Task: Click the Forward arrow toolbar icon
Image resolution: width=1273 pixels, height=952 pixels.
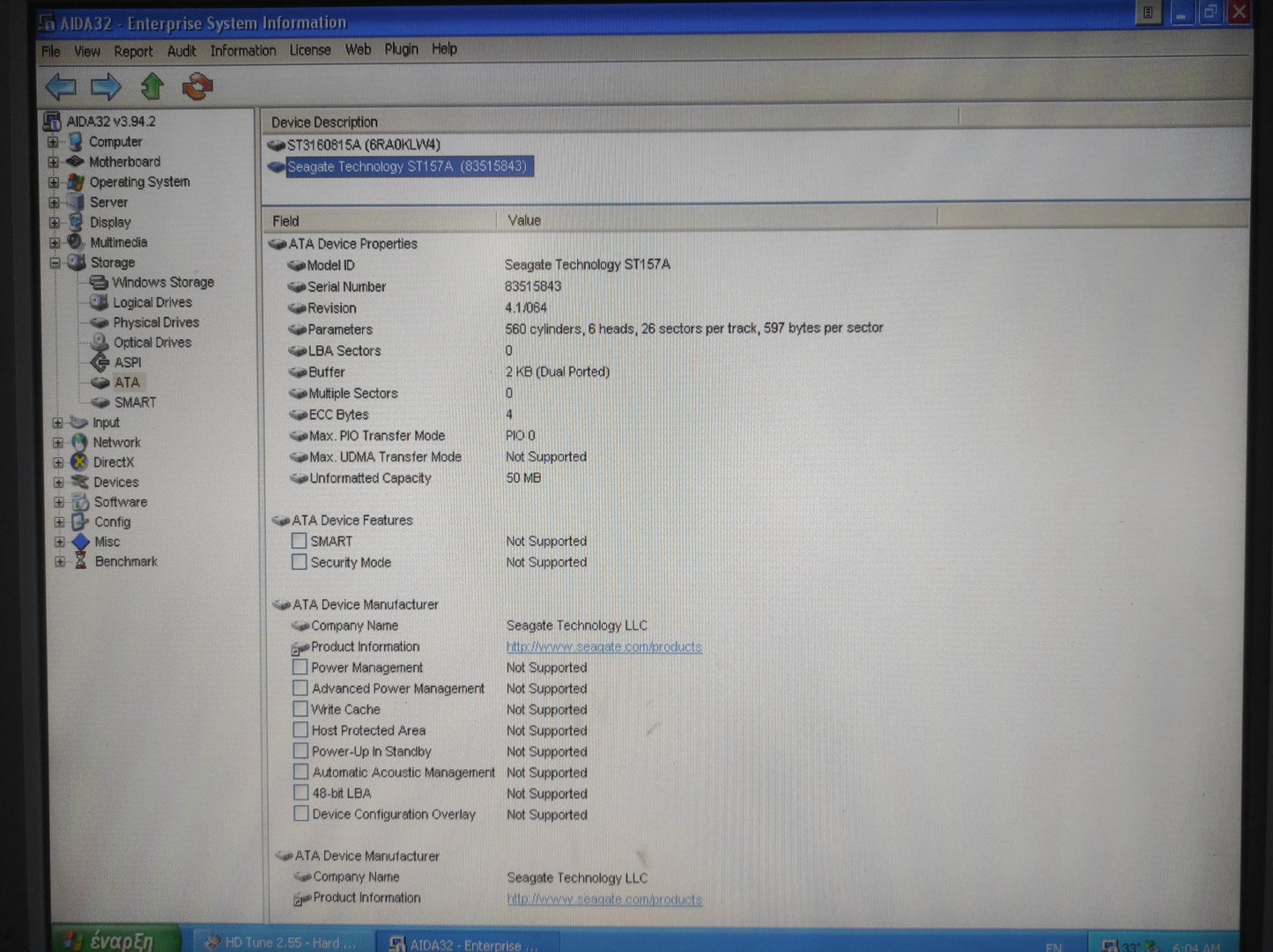Action: (106, 86)
